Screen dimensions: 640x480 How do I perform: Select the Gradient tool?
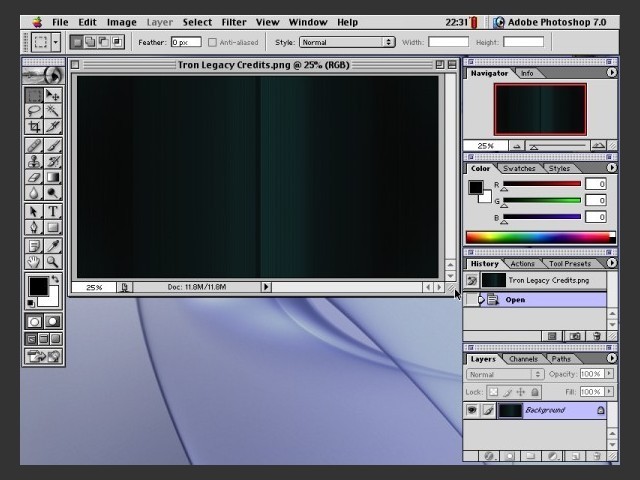53,177
